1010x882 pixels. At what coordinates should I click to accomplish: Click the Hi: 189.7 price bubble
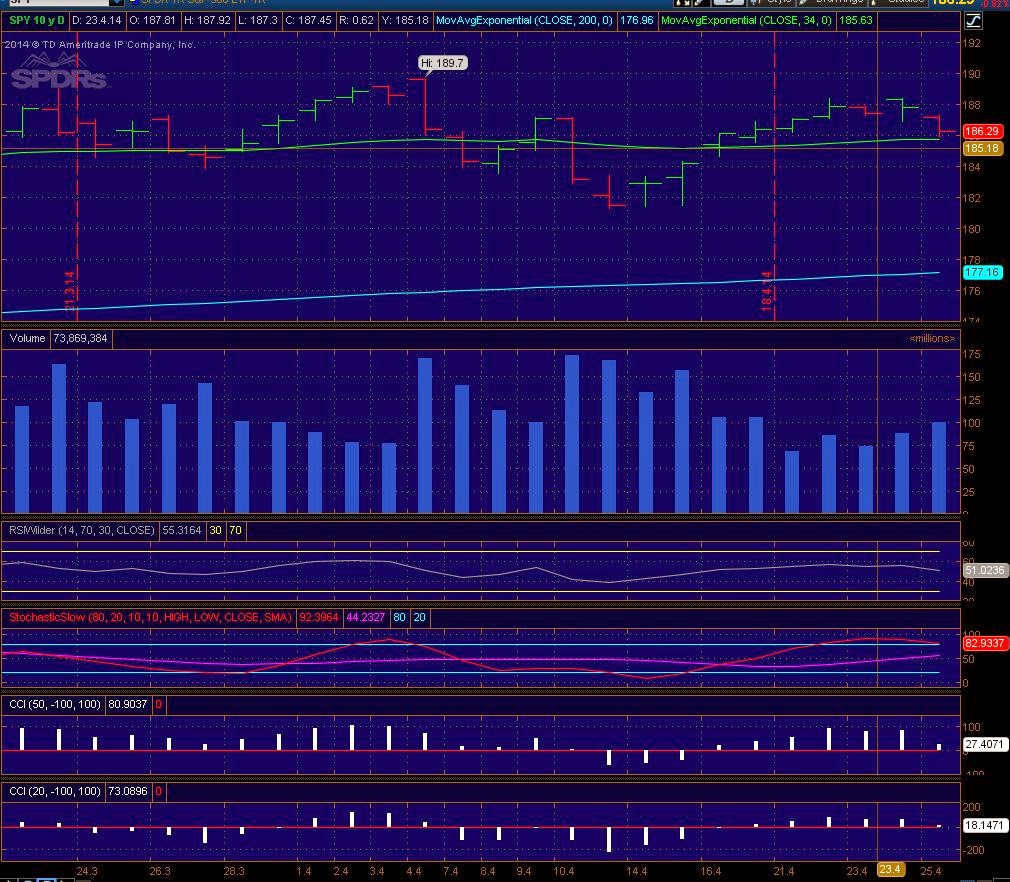[x=442, y=63]
